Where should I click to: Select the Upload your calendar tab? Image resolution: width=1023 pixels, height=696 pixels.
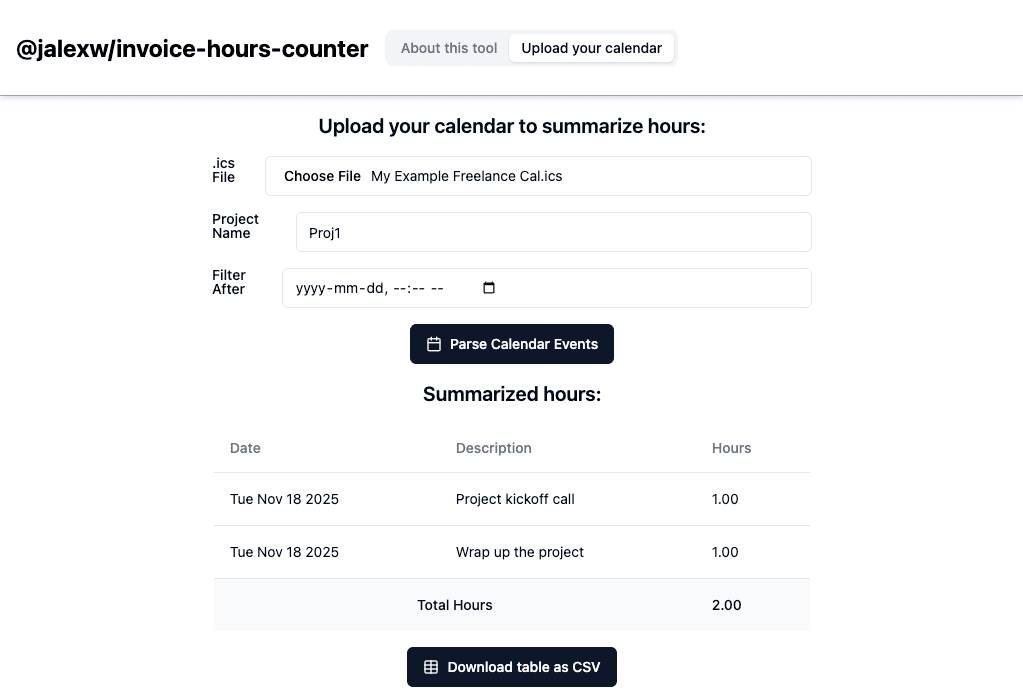tap(591, 48)
